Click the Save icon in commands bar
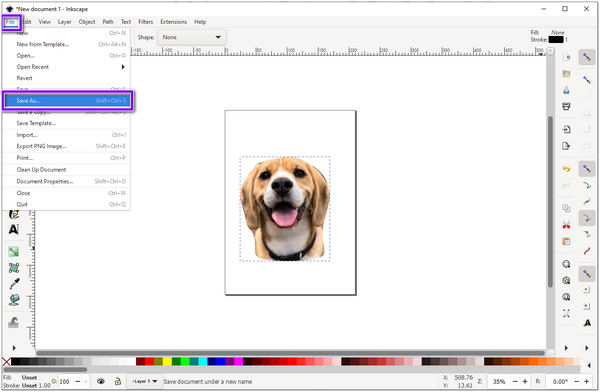Image resolution: width=600 pixels, height=392 pixels. click(567, 90)
